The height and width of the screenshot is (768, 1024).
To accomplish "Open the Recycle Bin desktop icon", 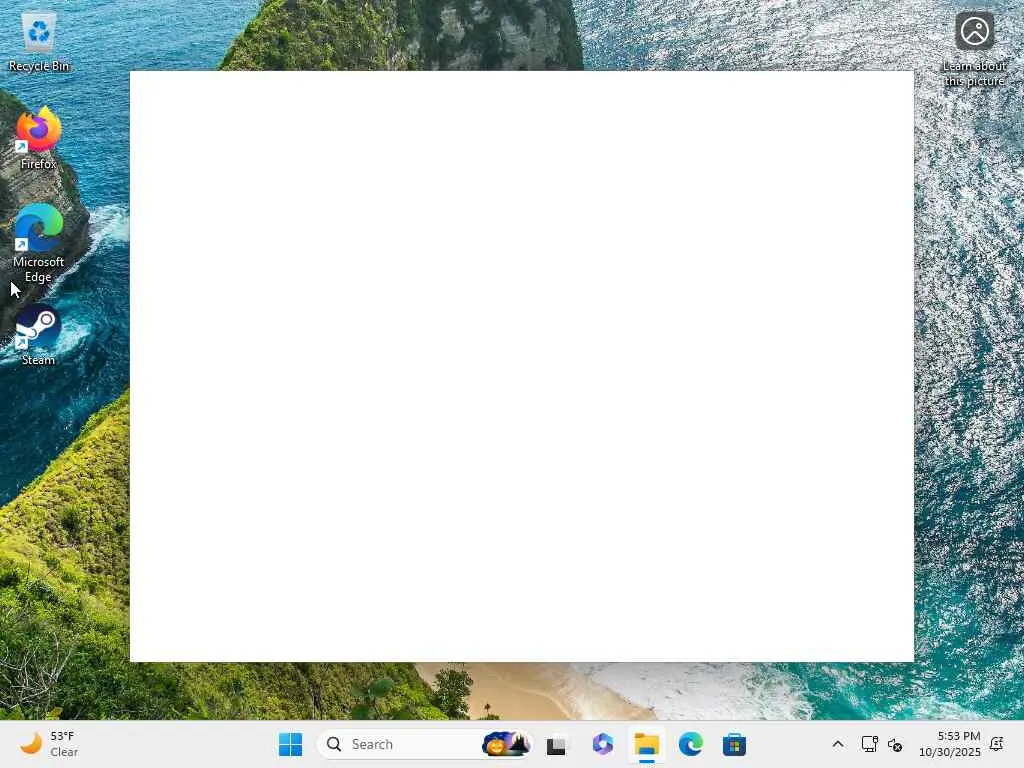I will 39,42.
